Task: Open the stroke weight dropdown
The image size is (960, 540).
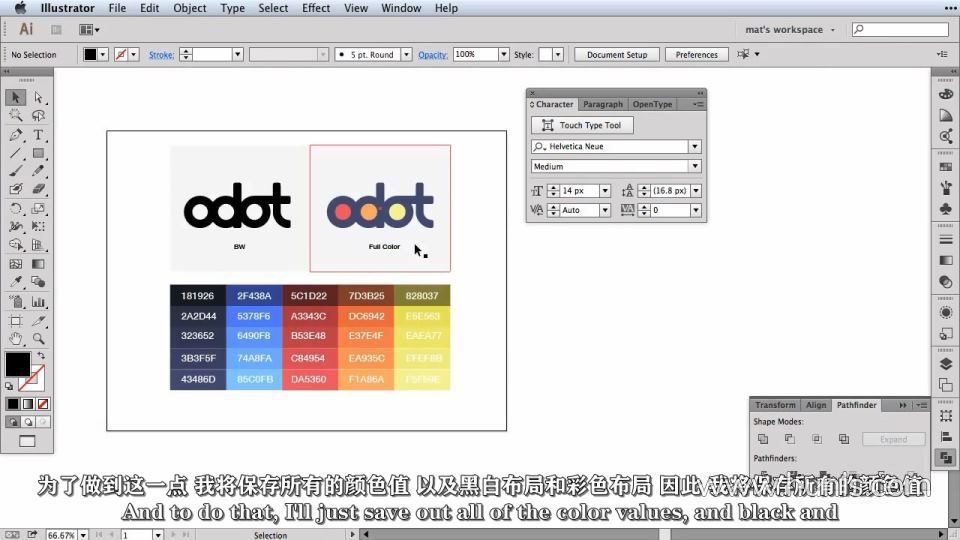Action: coord(238,54)
